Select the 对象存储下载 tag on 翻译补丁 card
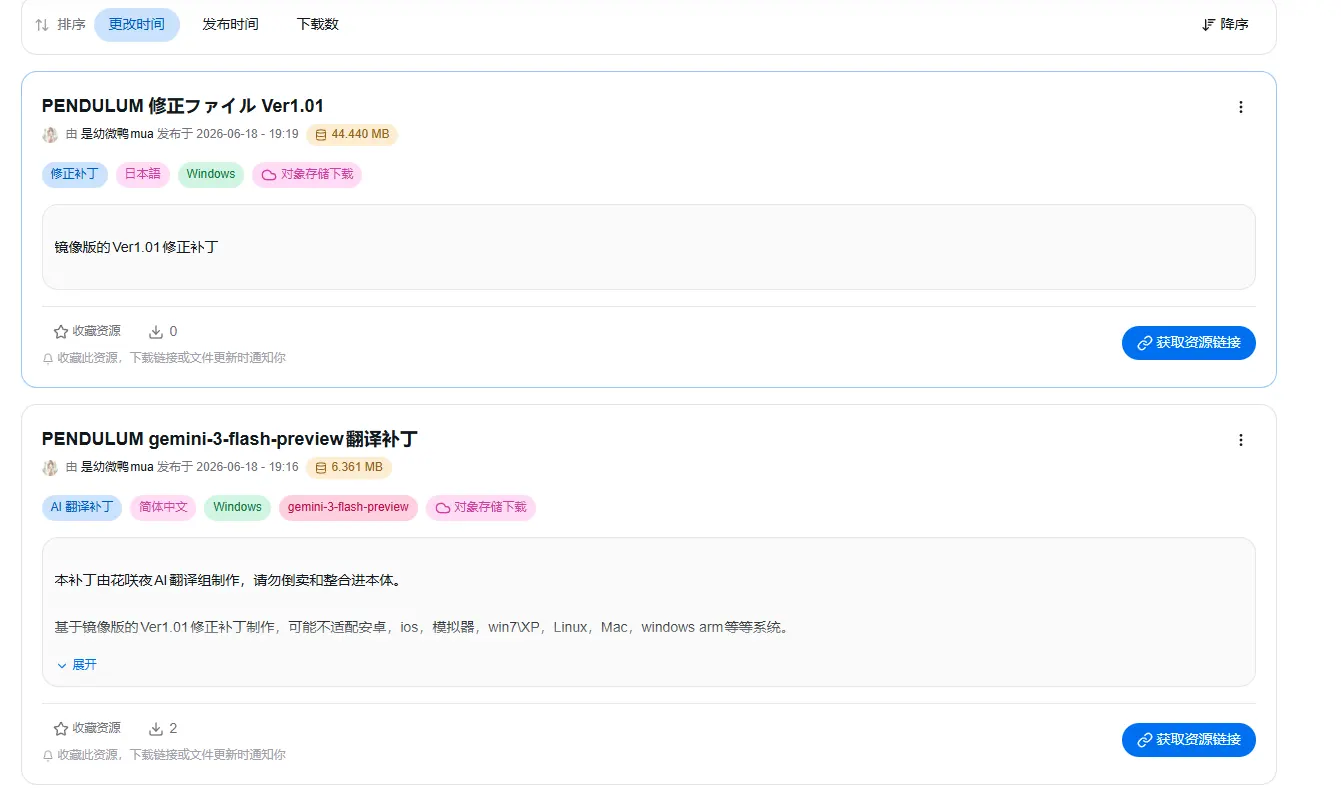1341x802 pixels. [x=481, y=507]
